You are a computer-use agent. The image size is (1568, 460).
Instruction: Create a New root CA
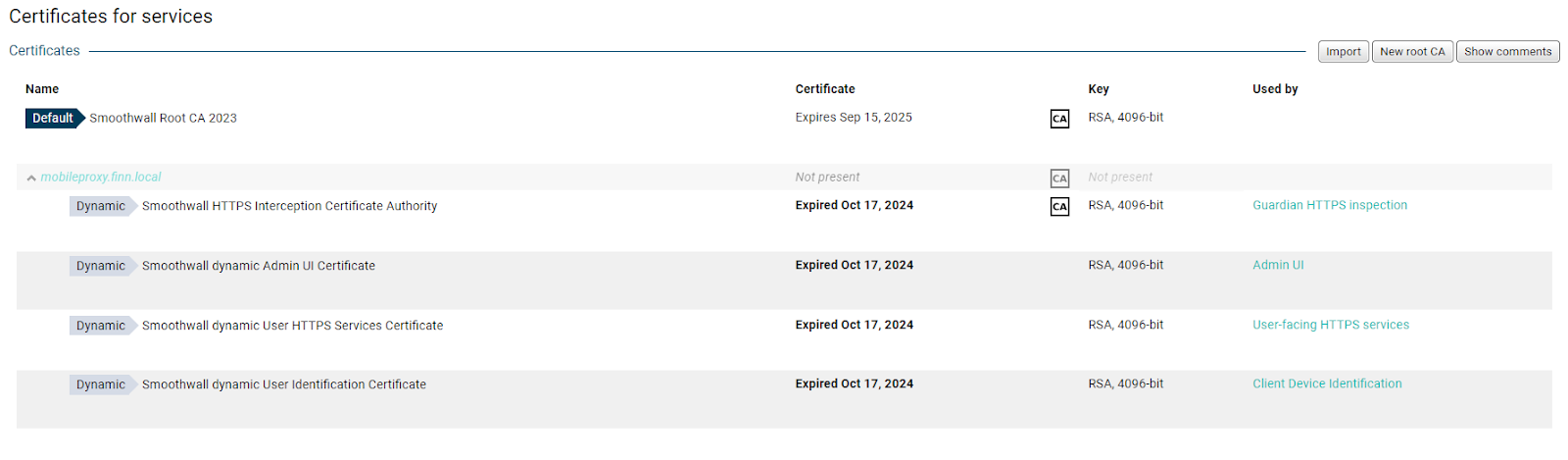(1412, 52)
